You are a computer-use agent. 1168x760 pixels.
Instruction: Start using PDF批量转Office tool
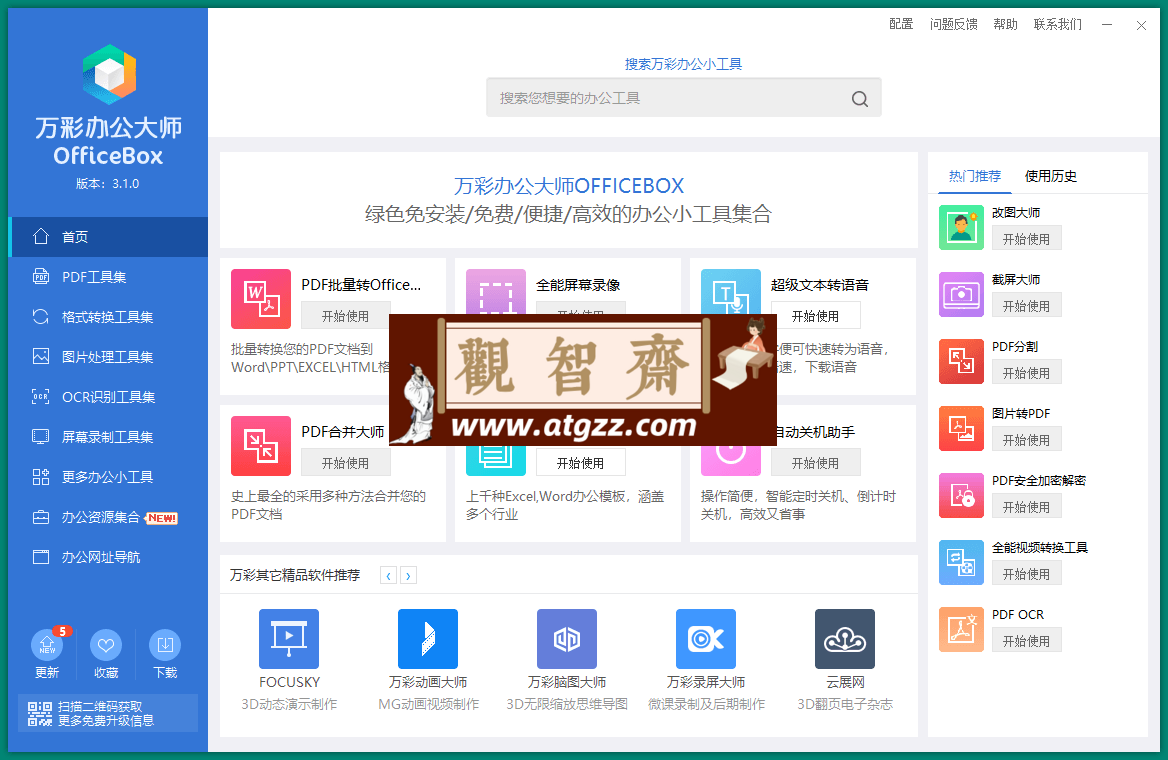[346, 316]
